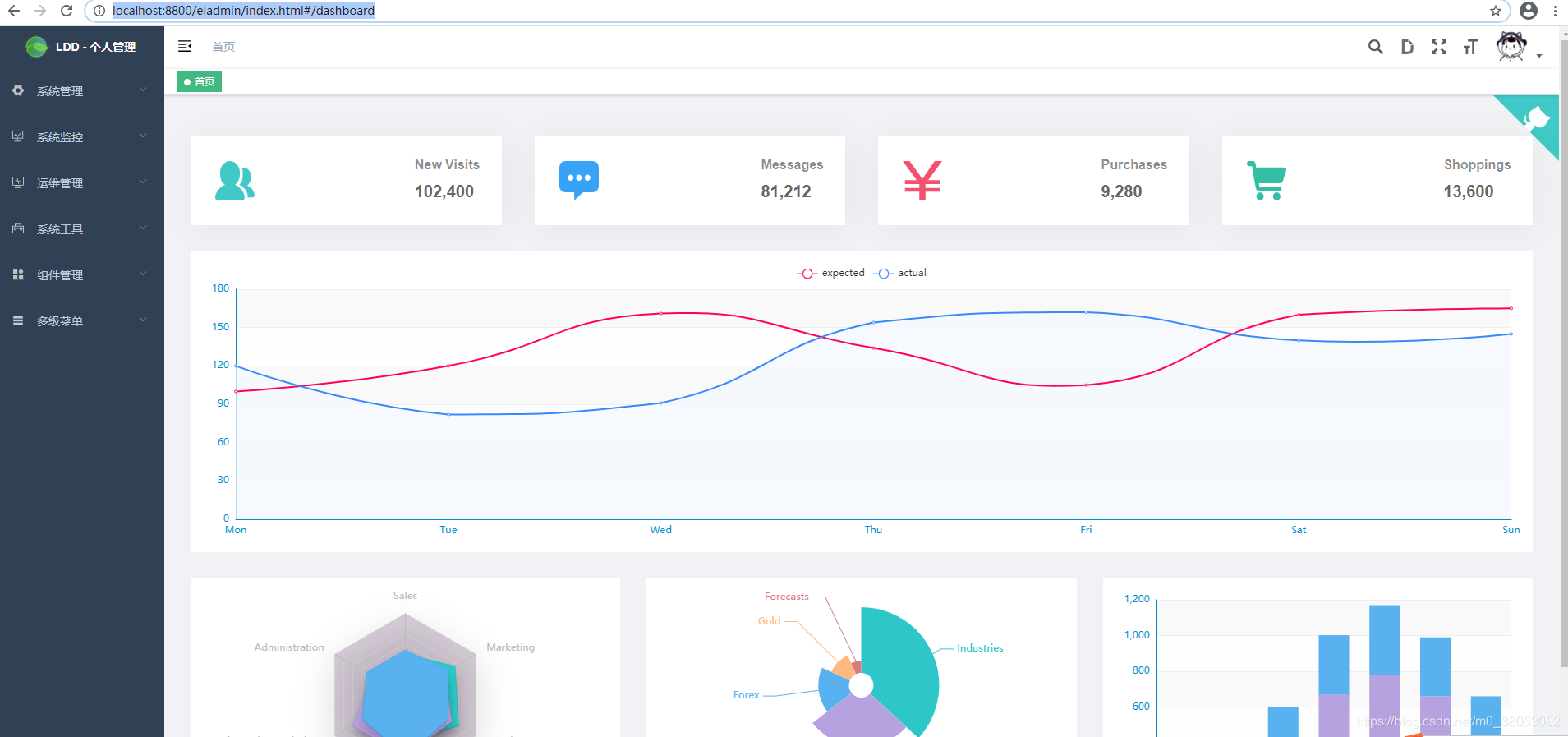
Task: Click the New Visits people icon
Action: (235, 181)
